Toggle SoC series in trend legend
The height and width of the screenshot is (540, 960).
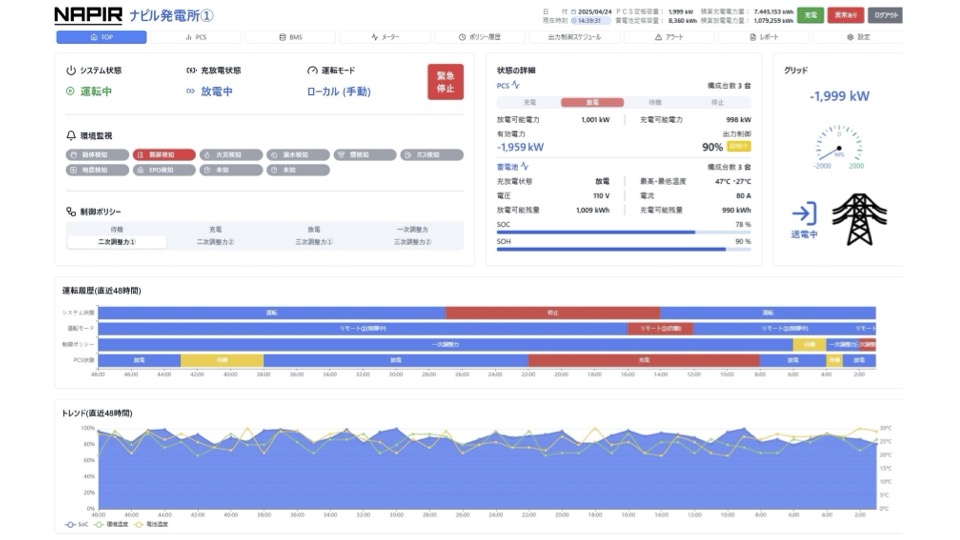click(77, 523)
